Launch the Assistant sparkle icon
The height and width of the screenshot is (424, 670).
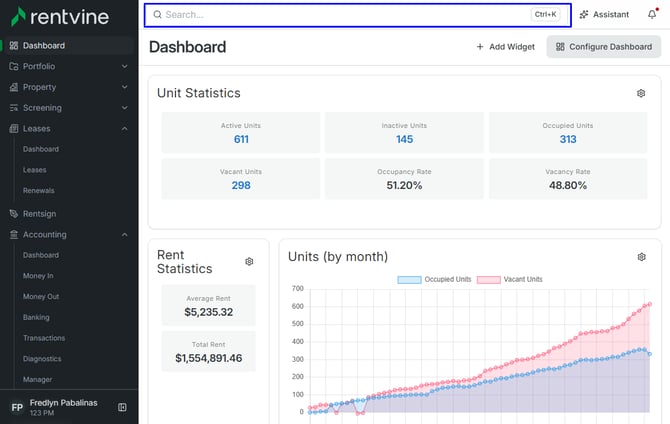[x=584, y=15]
